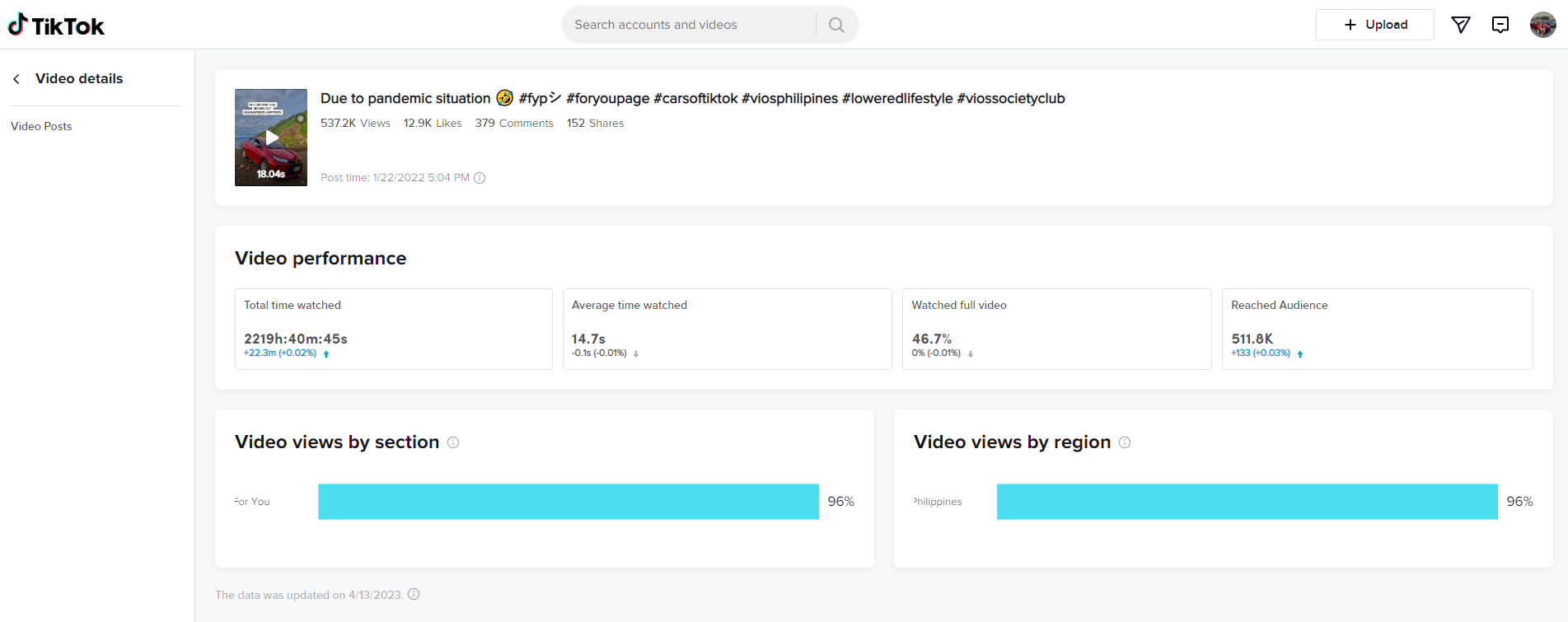Click the For You views bar
The height and width of the screenshot is (622, 1568).
tap(569, 502)
